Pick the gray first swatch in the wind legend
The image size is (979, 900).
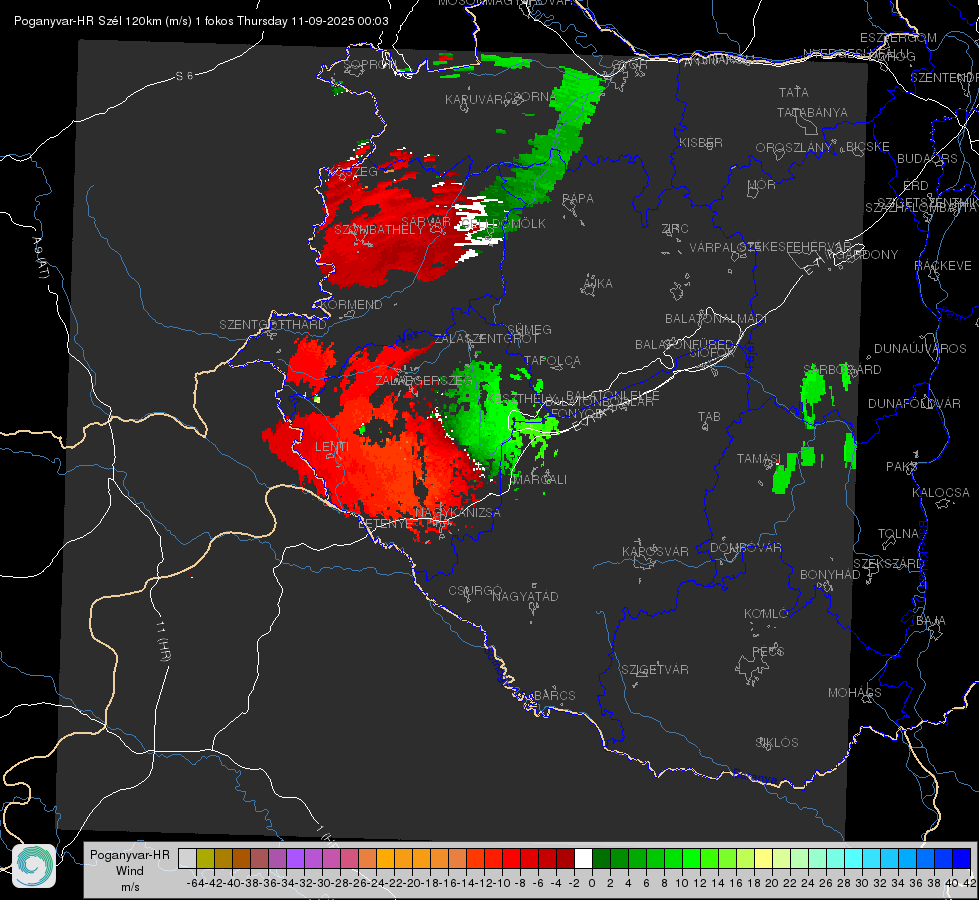(x=187, y=858)
